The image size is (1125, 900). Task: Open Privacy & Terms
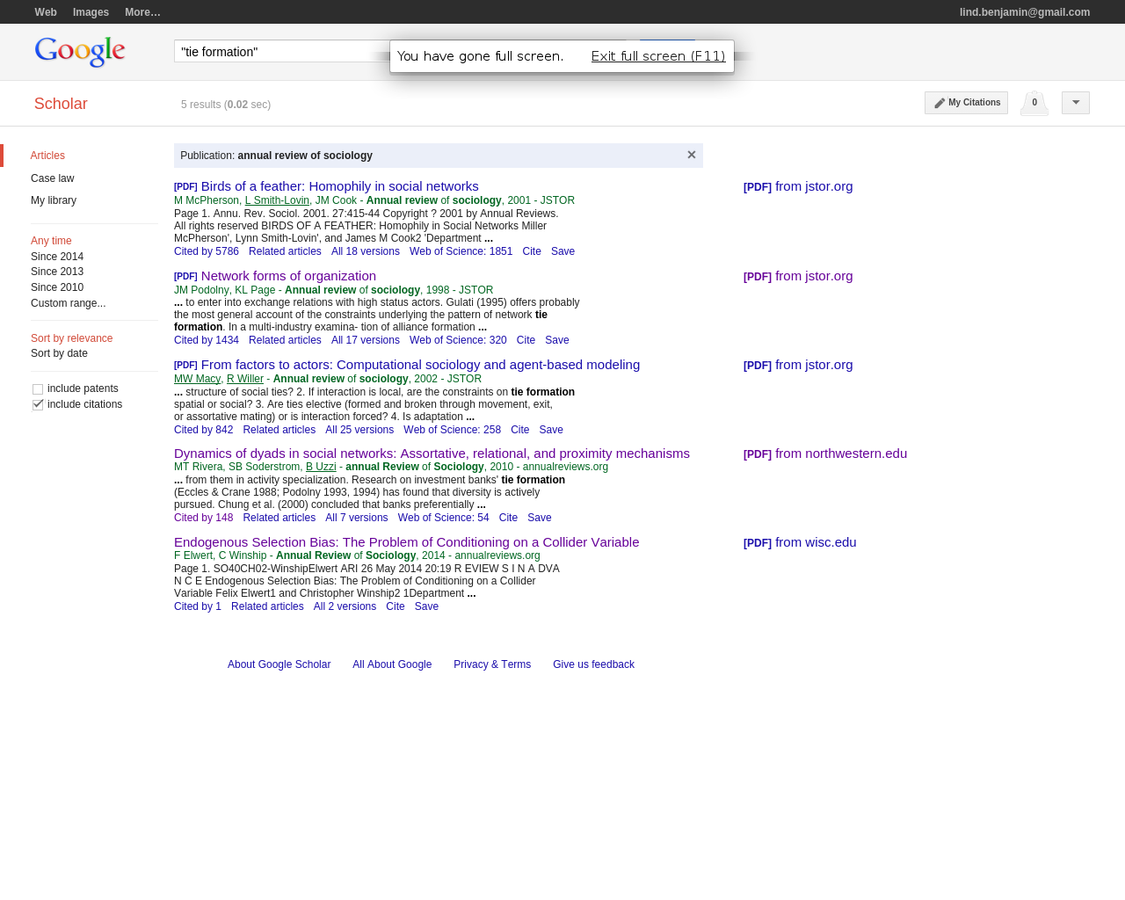point(492,665)
